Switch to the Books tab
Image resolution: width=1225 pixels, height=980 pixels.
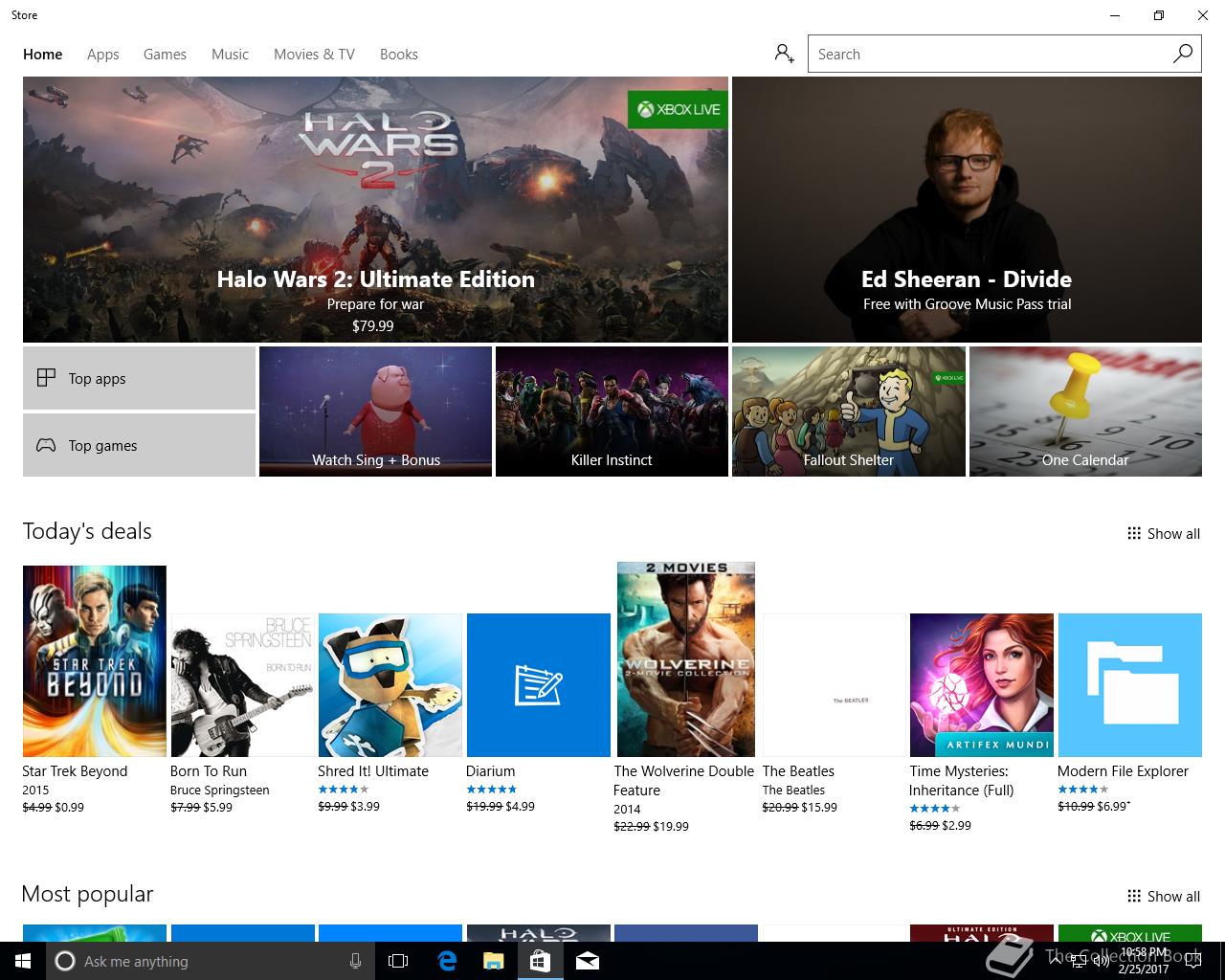(x=399, y=54)
